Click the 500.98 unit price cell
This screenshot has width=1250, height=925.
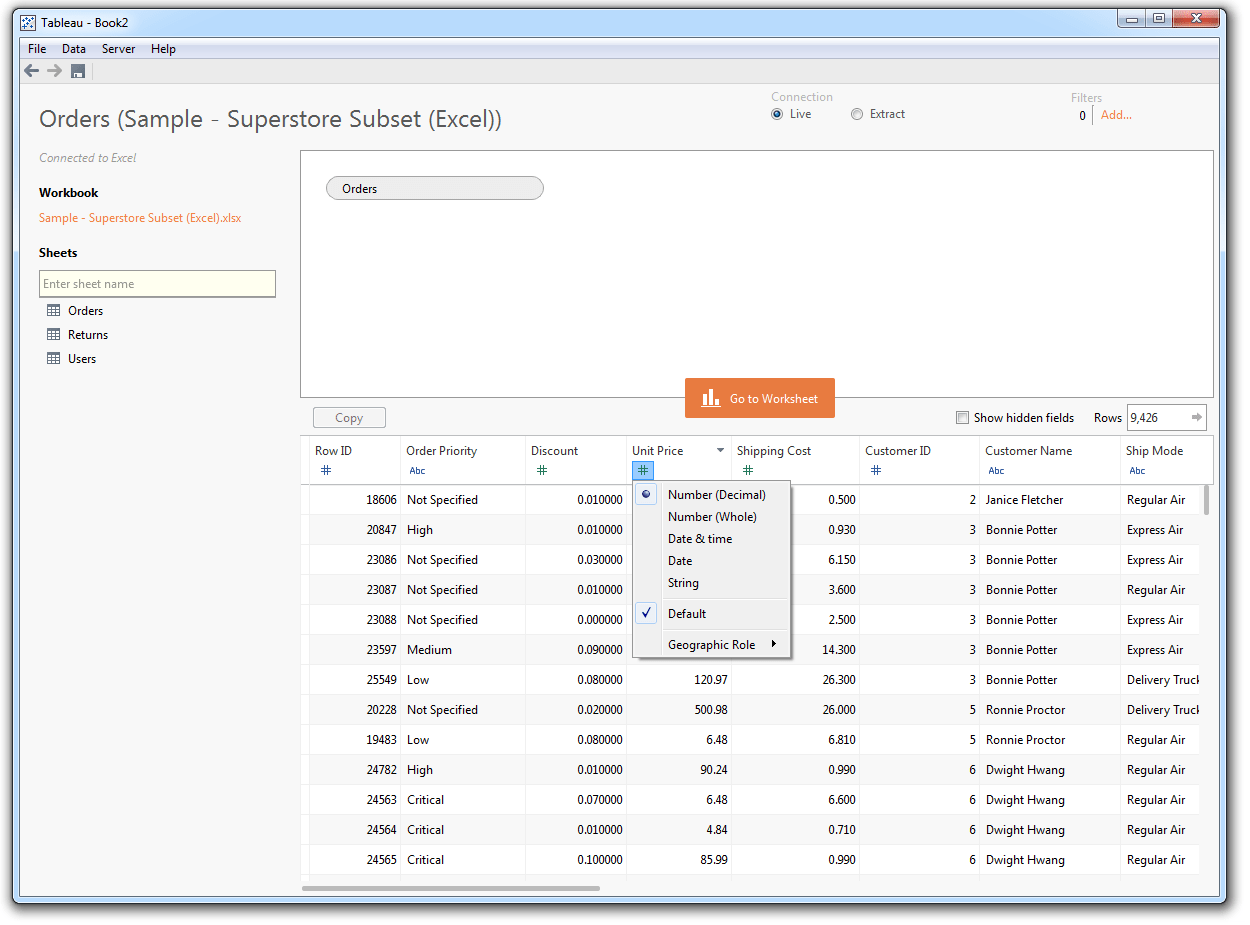[x=679, y=709]
